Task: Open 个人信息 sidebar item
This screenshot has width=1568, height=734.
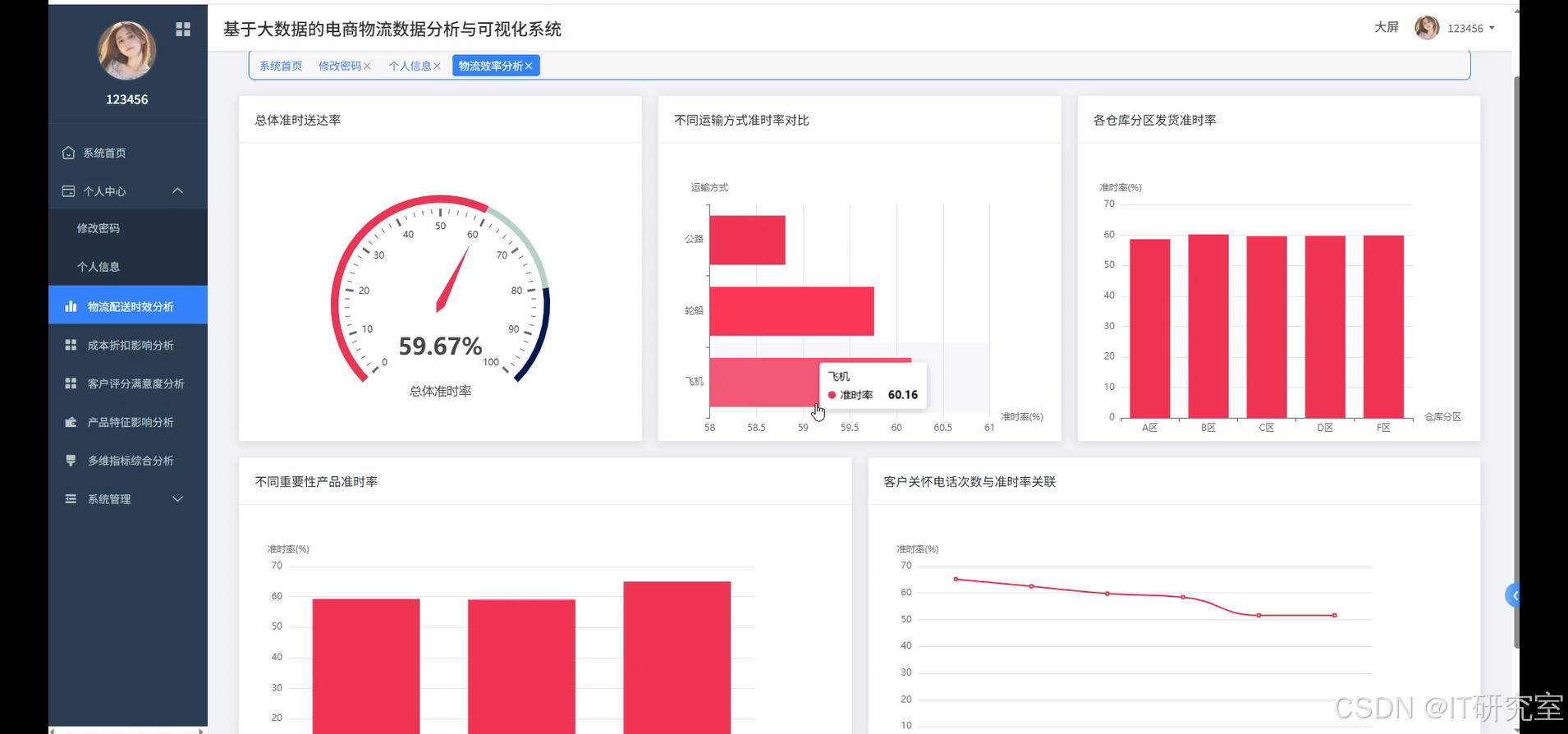Action: click(x=127, y=267)
